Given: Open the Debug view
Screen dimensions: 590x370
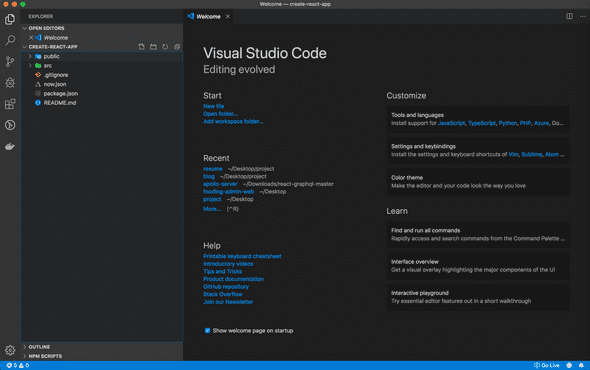Looking at the screenshot, I should point(10,83).
